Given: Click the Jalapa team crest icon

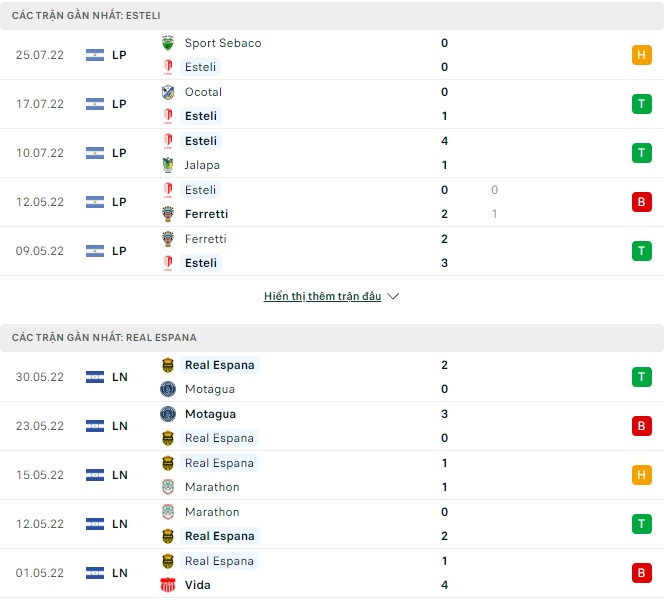Looking at the screenshot, I should [x=168, y=165].
